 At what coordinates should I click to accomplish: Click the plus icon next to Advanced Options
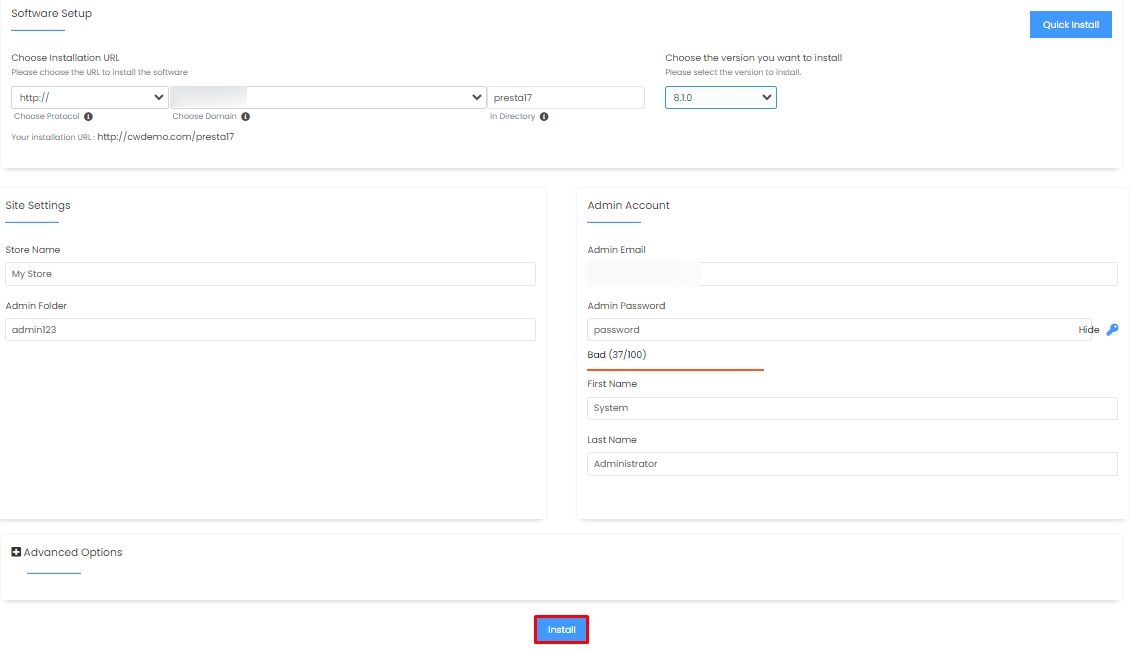click(16, 552)
